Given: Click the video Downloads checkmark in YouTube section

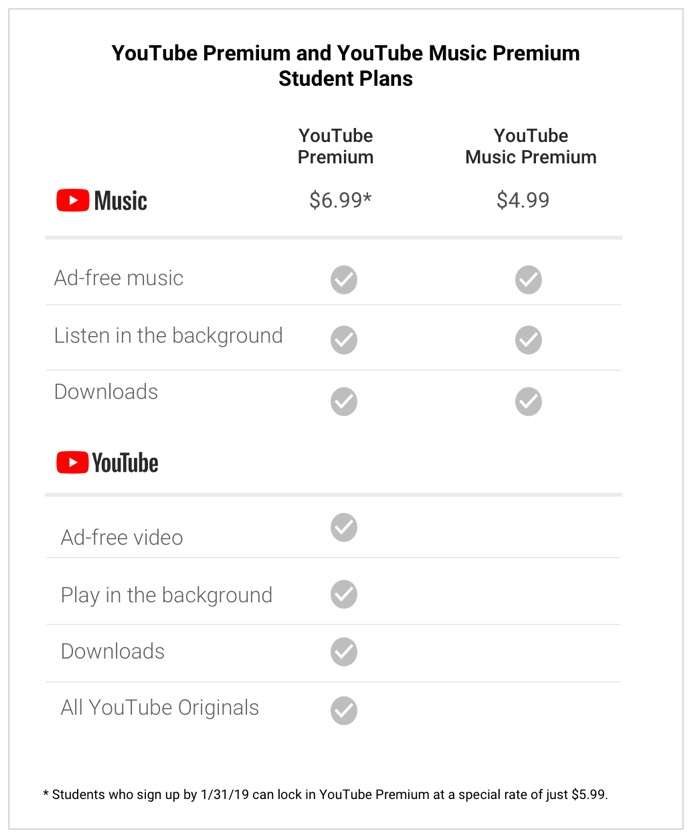Looking at the screenshot, I should pos(344,651).
